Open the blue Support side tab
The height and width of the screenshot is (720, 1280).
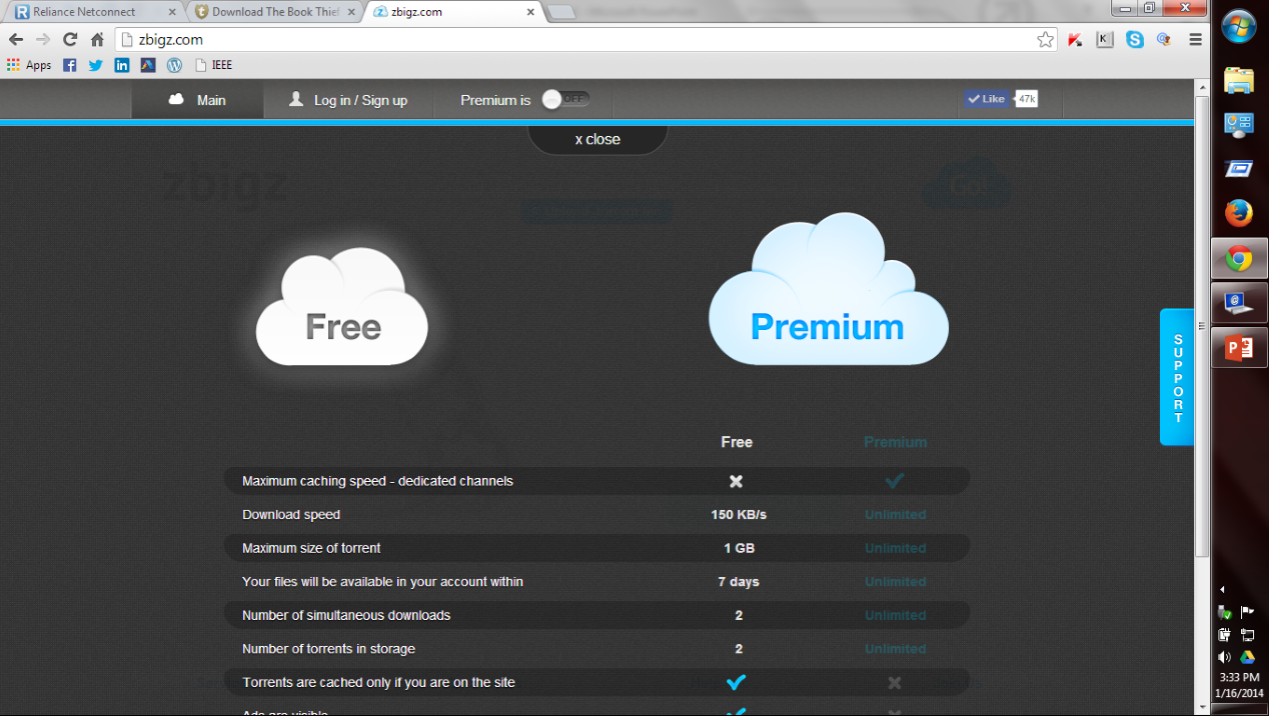[1177, 377]
